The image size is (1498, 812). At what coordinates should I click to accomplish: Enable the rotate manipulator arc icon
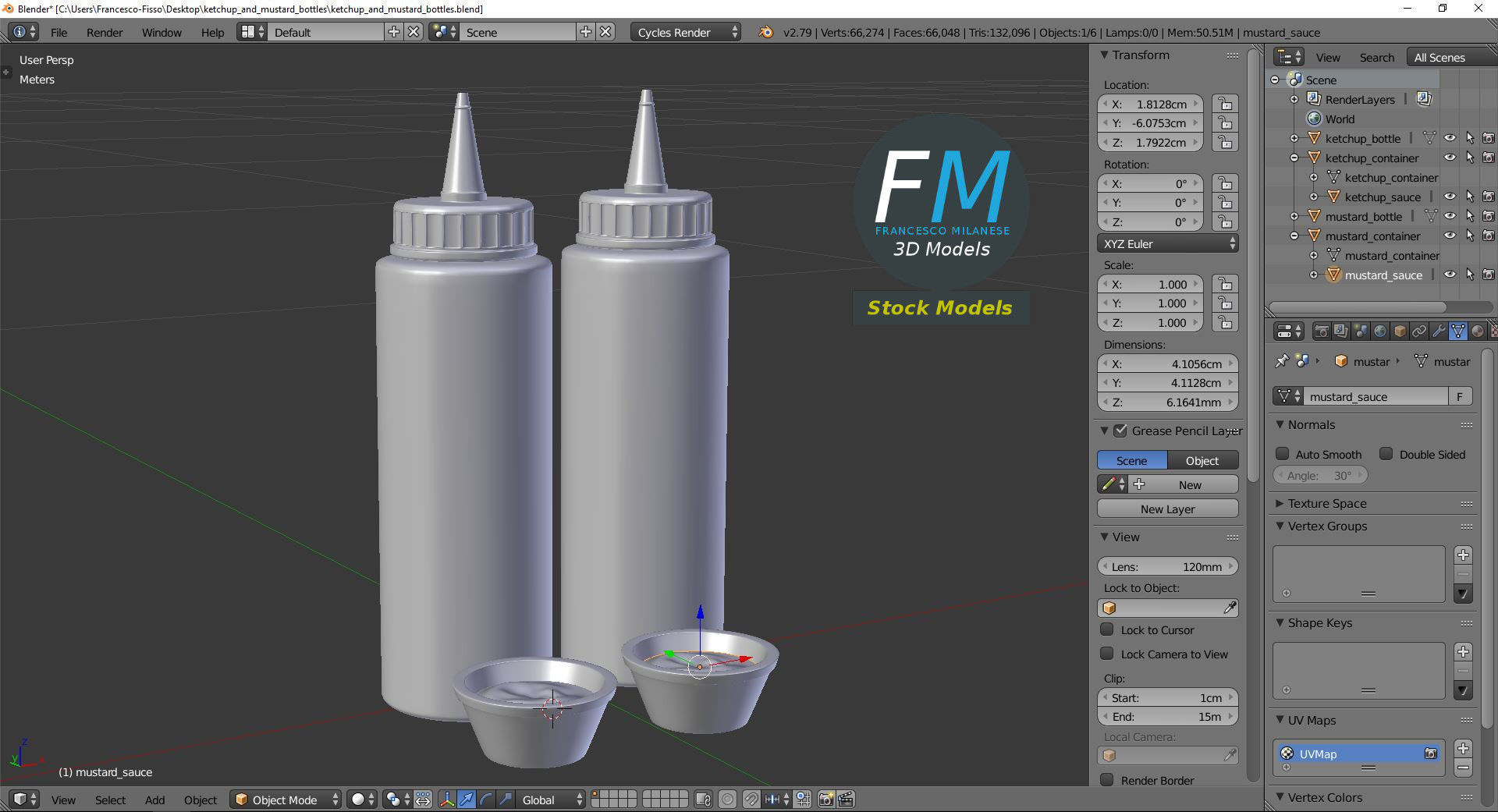486,800
